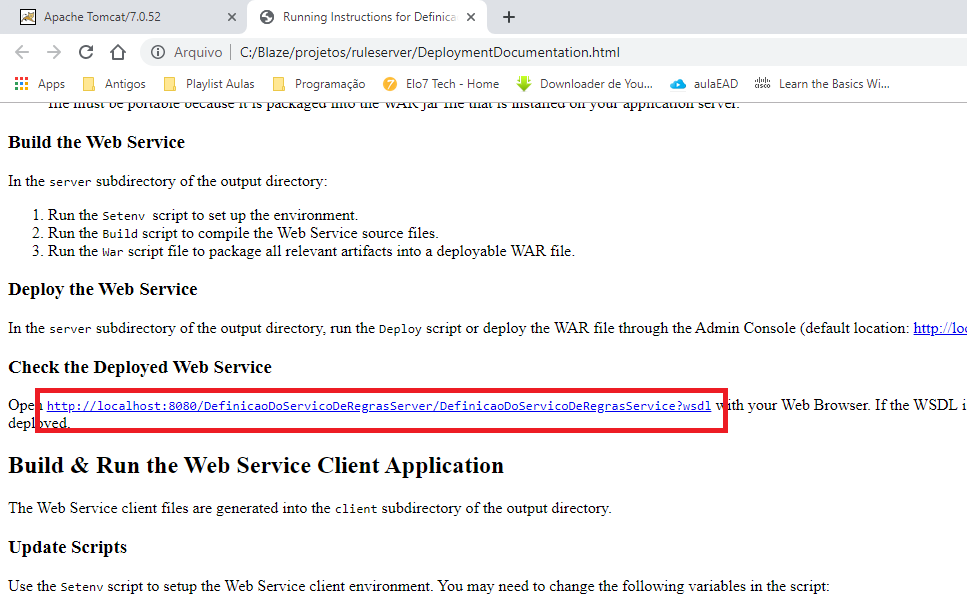
Task: Click the Elo7 Tech bookmark icon
Action: [x=389, y=83]
